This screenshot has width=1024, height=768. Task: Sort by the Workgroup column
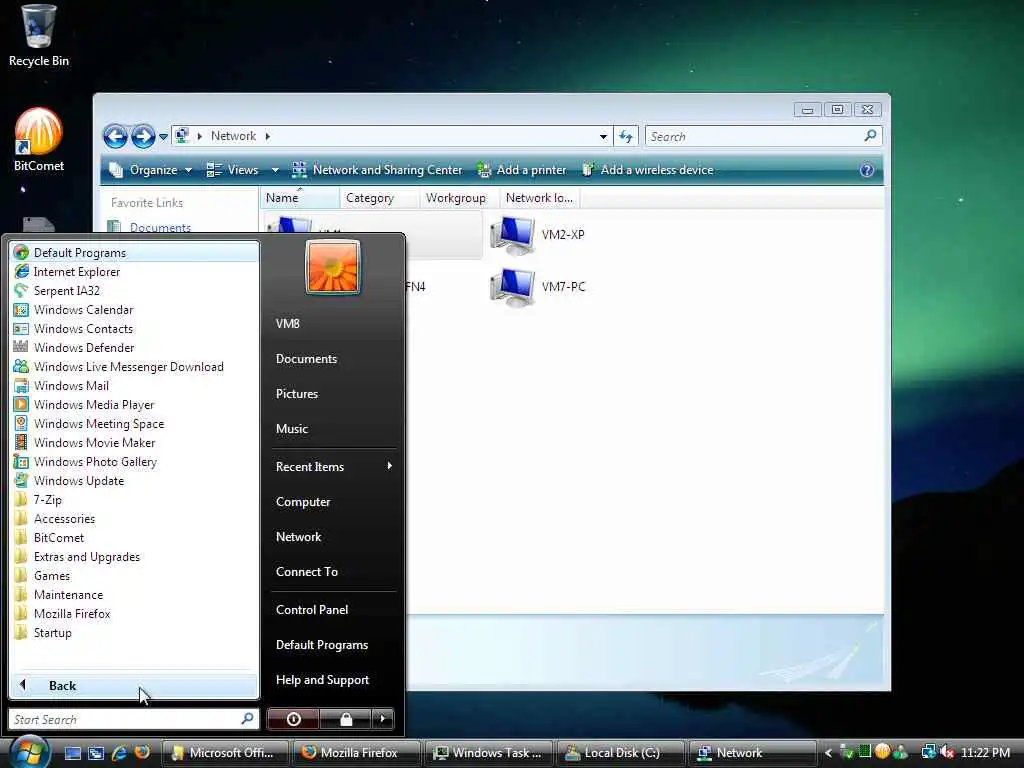pyautogui.click(x=459, y=198)
